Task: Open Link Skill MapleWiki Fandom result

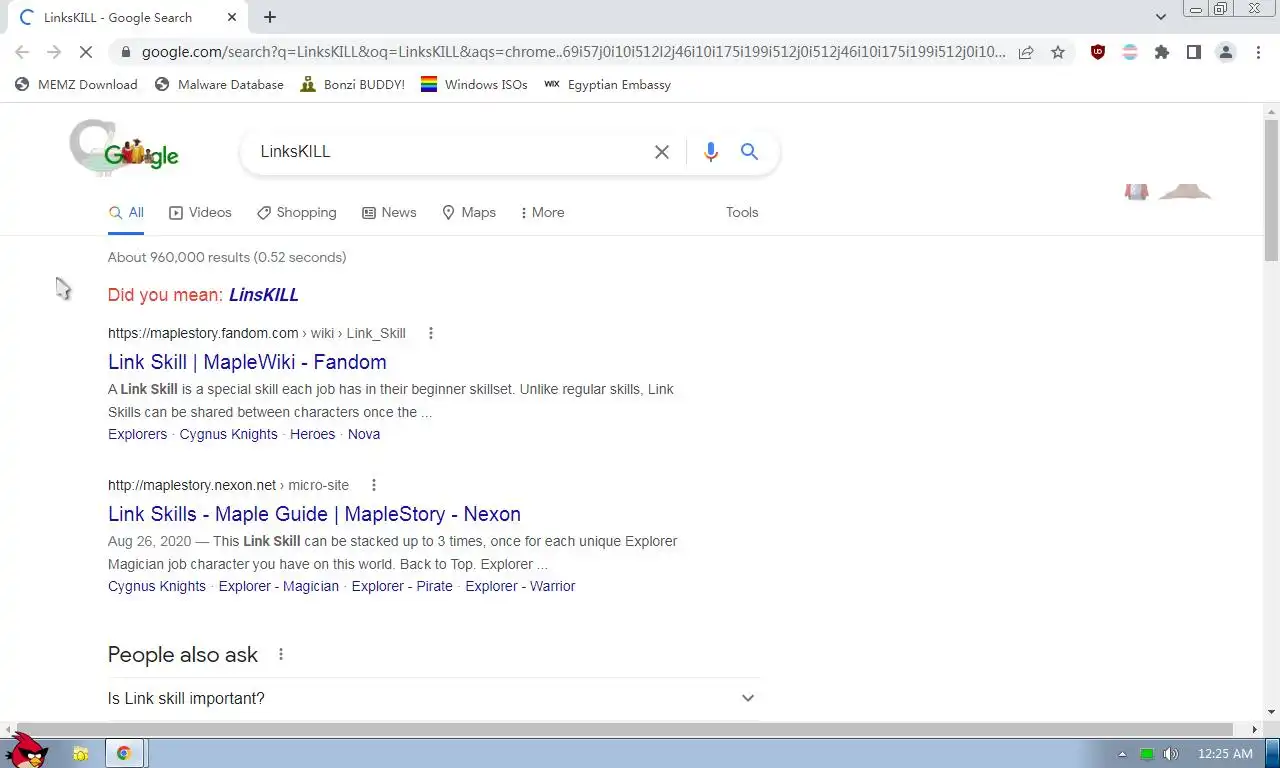Action: coord(247,362)
